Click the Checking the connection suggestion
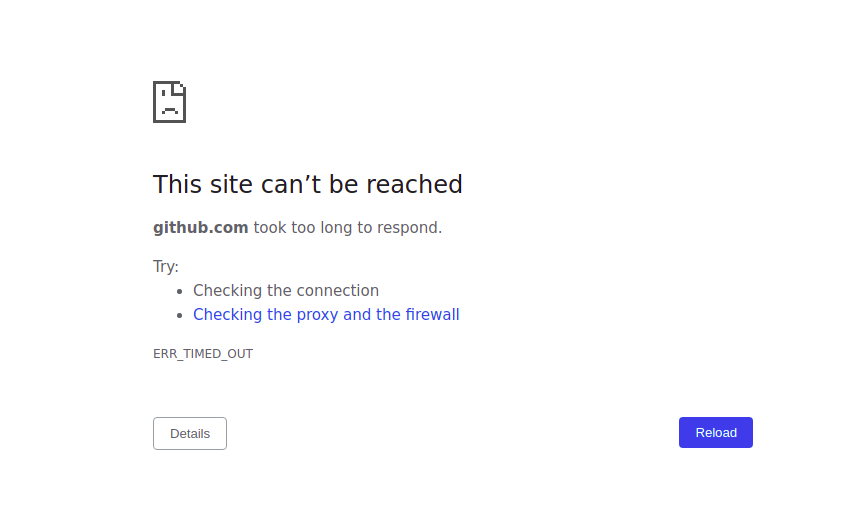 coord(286,291)
